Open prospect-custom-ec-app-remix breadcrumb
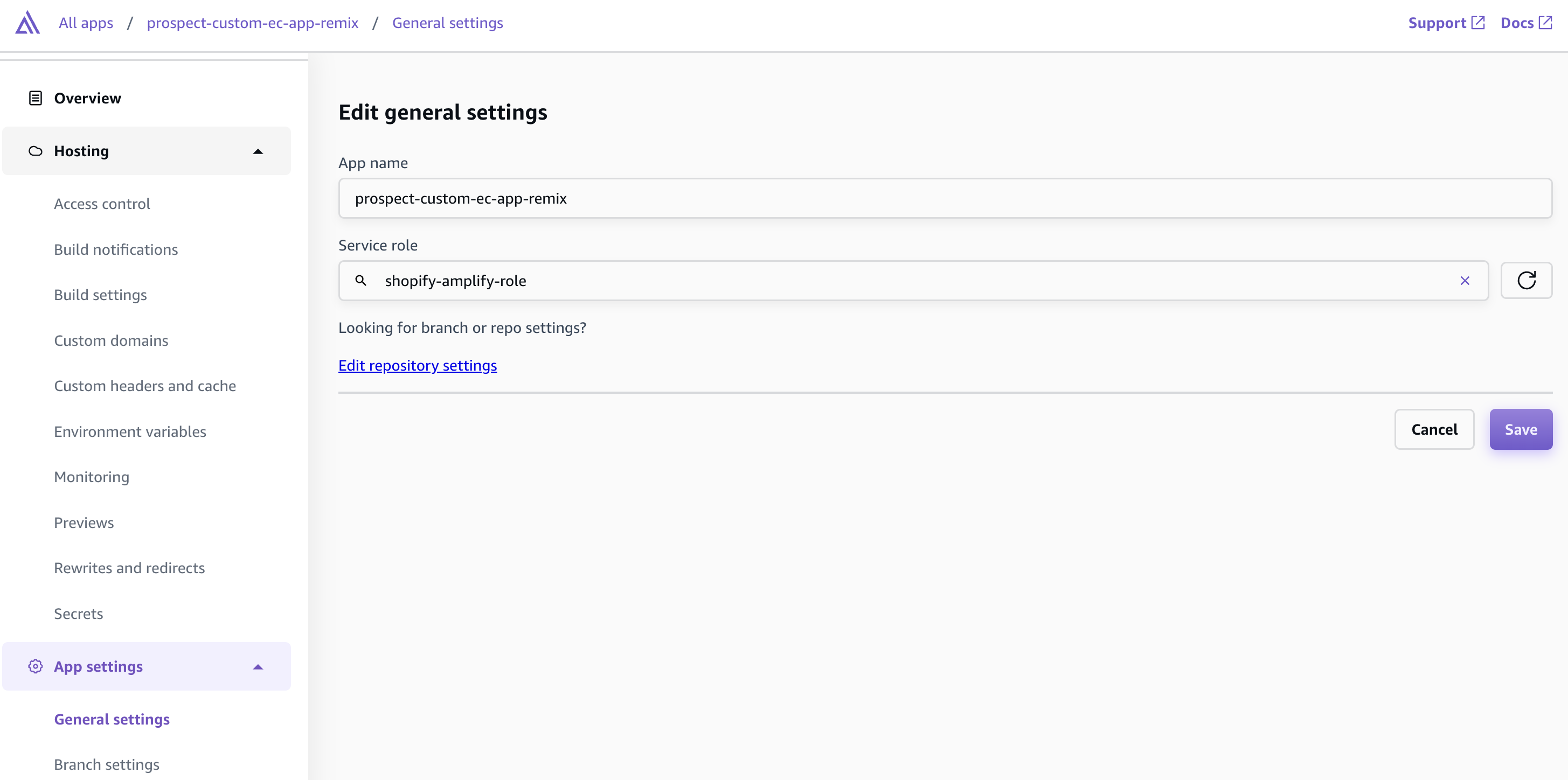Image resolution: width=1568 pixels, height=780 pixels. tap(253, 23)
